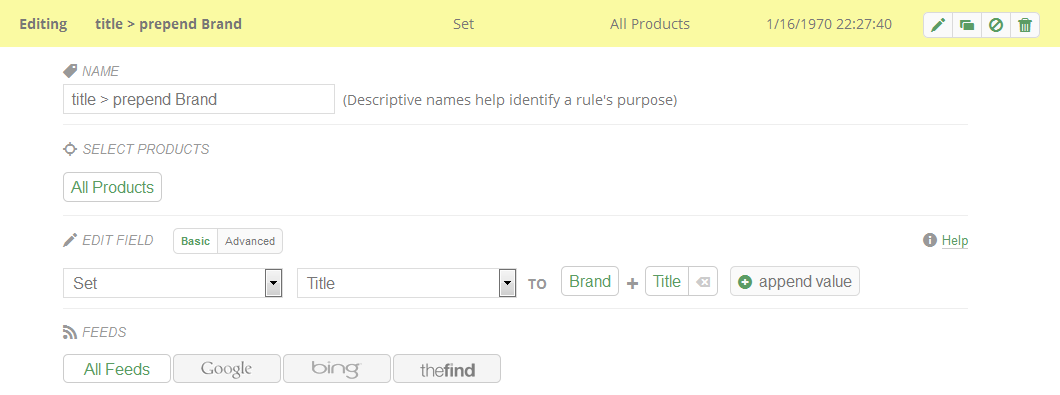Switch to Advanced edit mode

click(x=250, y=241)
